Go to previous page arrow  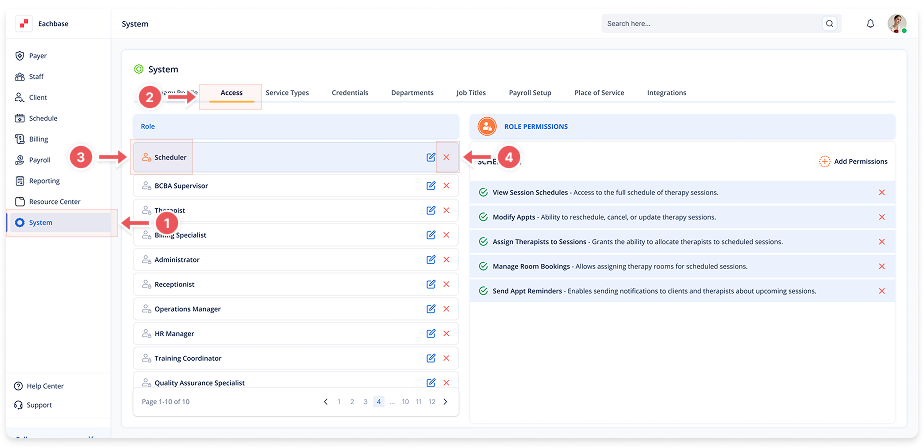click(325, 402)
